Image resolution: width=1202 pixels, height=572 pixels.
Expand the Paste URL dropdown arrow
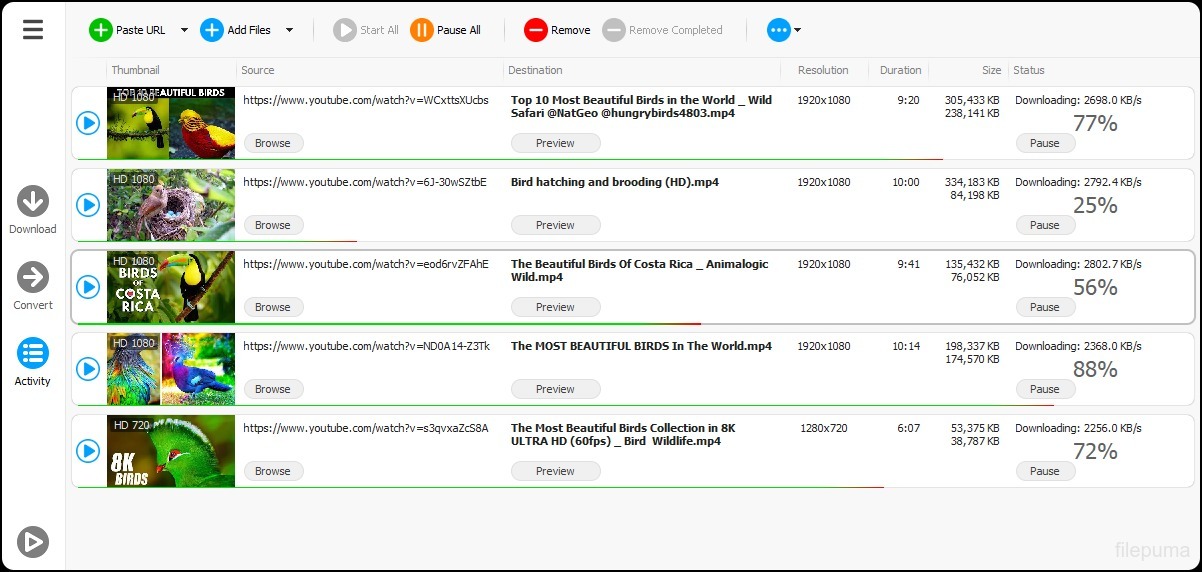coord(184,30)
